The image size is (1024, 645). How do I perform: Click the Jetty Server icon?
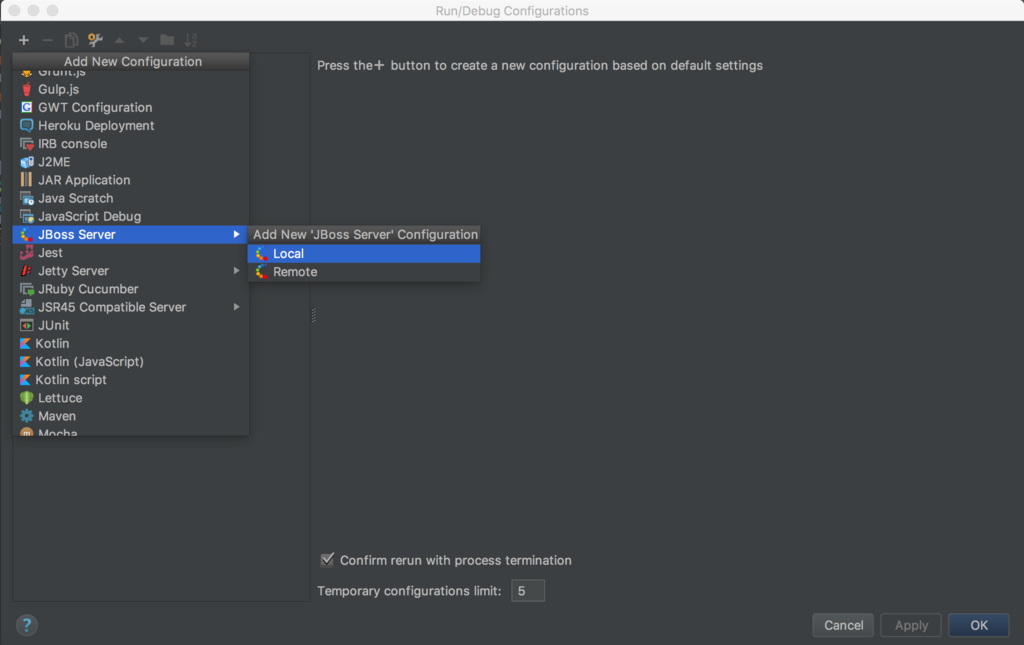[x=26, y=270]
